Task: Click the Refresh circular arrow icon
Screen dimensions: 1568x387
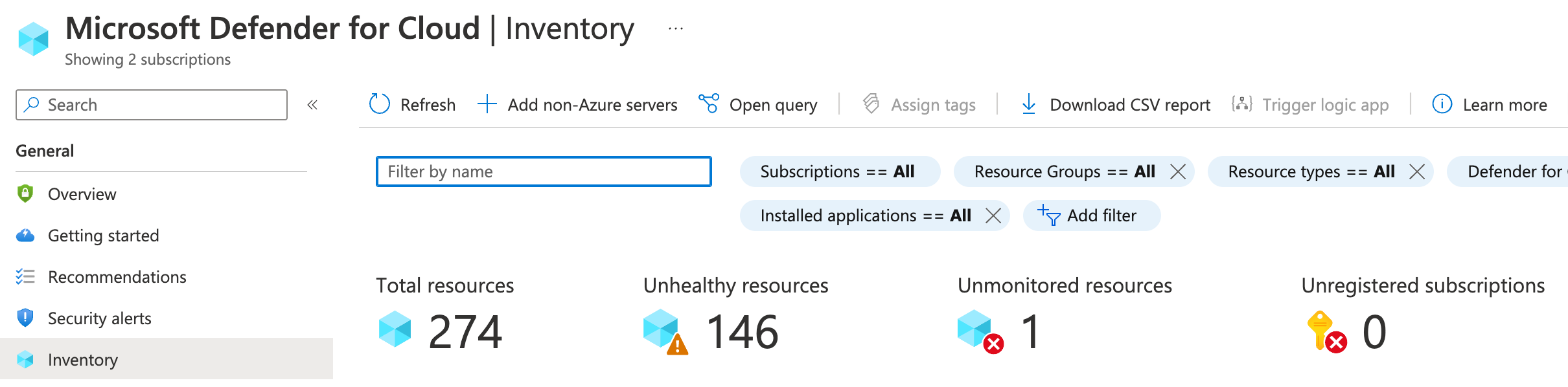Action: point(379,104)
